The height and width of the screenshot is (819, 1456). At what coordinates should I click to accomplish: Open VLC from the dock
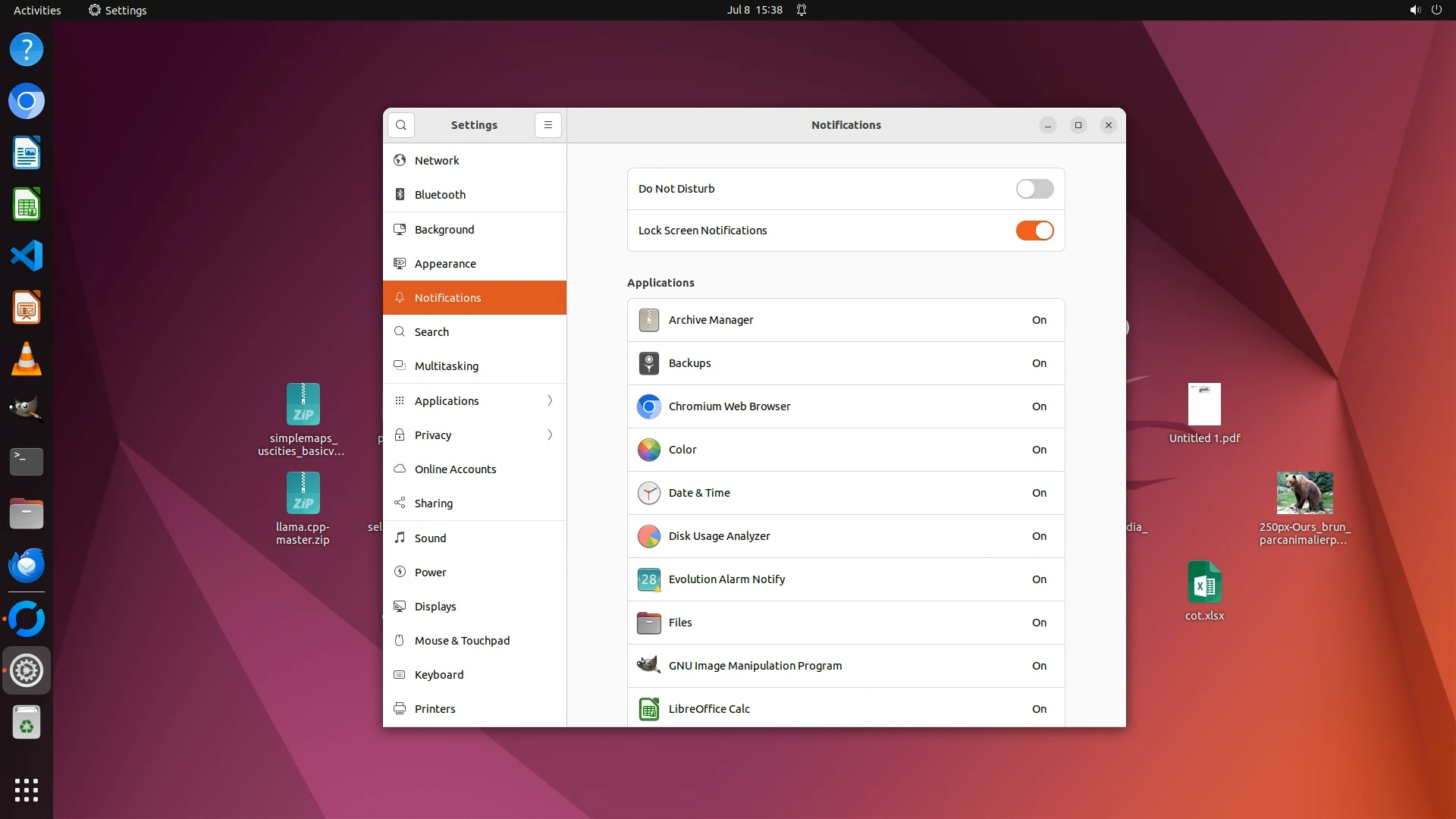pyautogui.click(x=27, y=359)
